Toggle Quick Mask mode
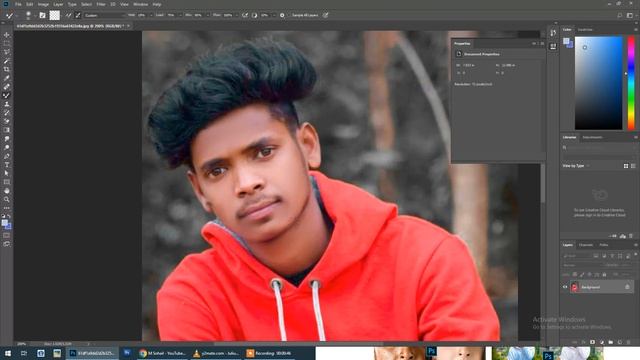The width and height of the screenshot is (640, 360). (7, 235)
